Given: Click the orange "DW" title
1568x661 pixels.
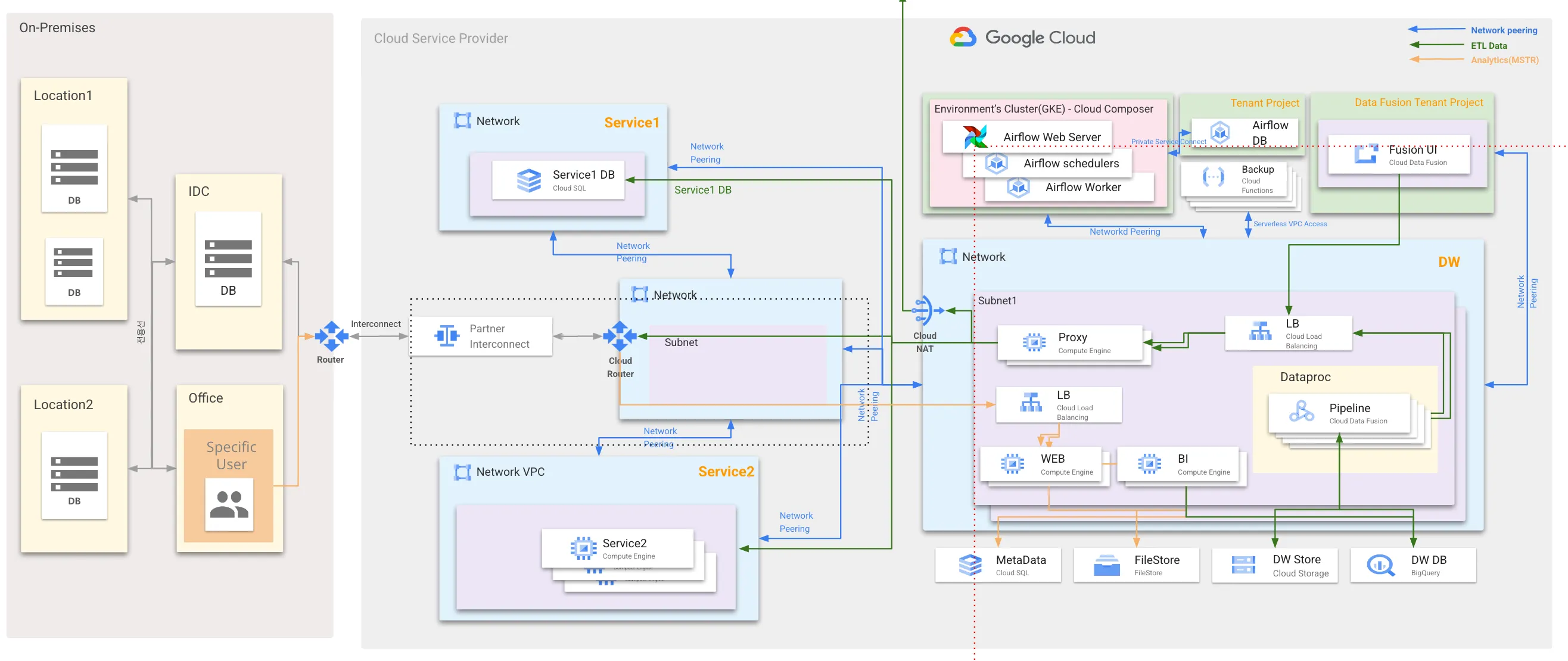Looking at the screenshot, I should click(1449, 263).
